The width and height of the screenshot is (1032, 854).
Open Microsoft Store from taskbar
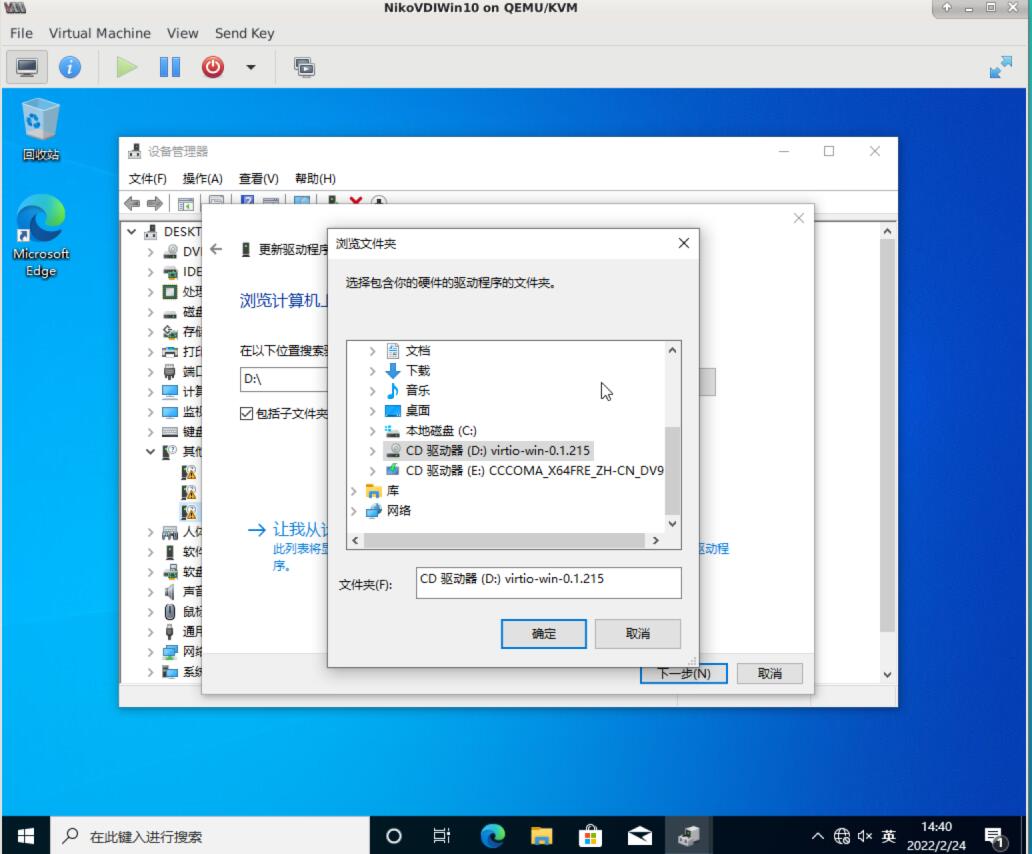[590, 836]
